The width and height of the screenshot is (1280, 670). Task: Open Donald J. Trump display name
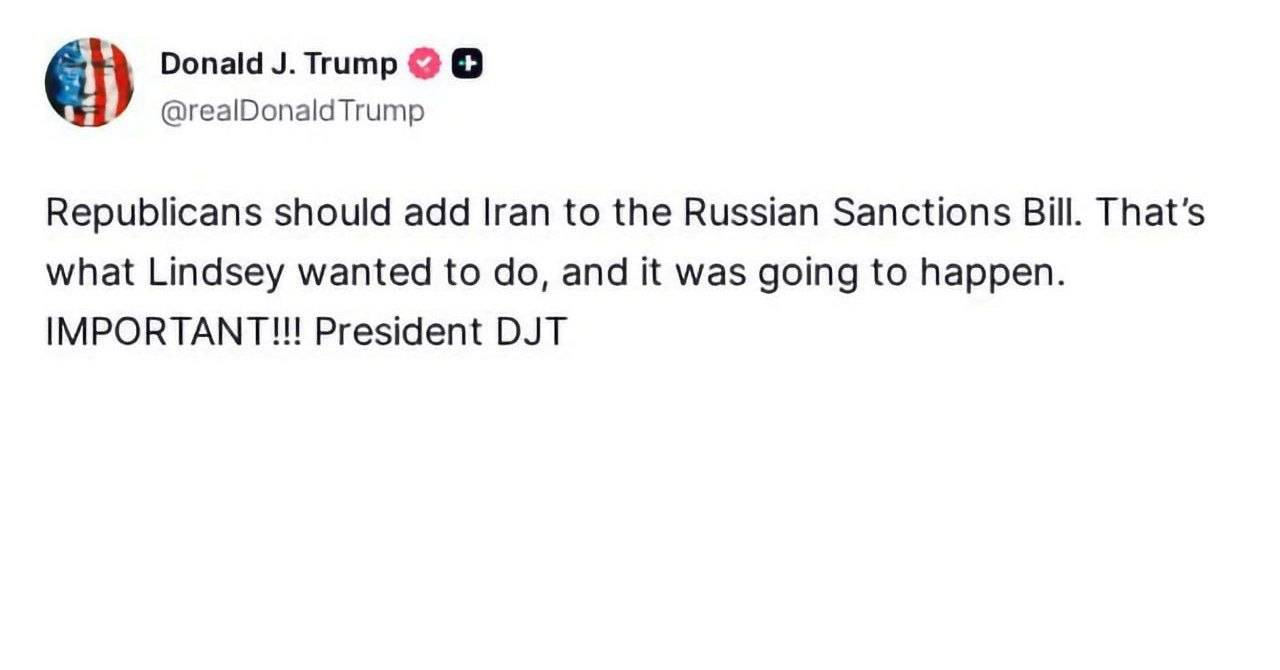coord(279,64)
